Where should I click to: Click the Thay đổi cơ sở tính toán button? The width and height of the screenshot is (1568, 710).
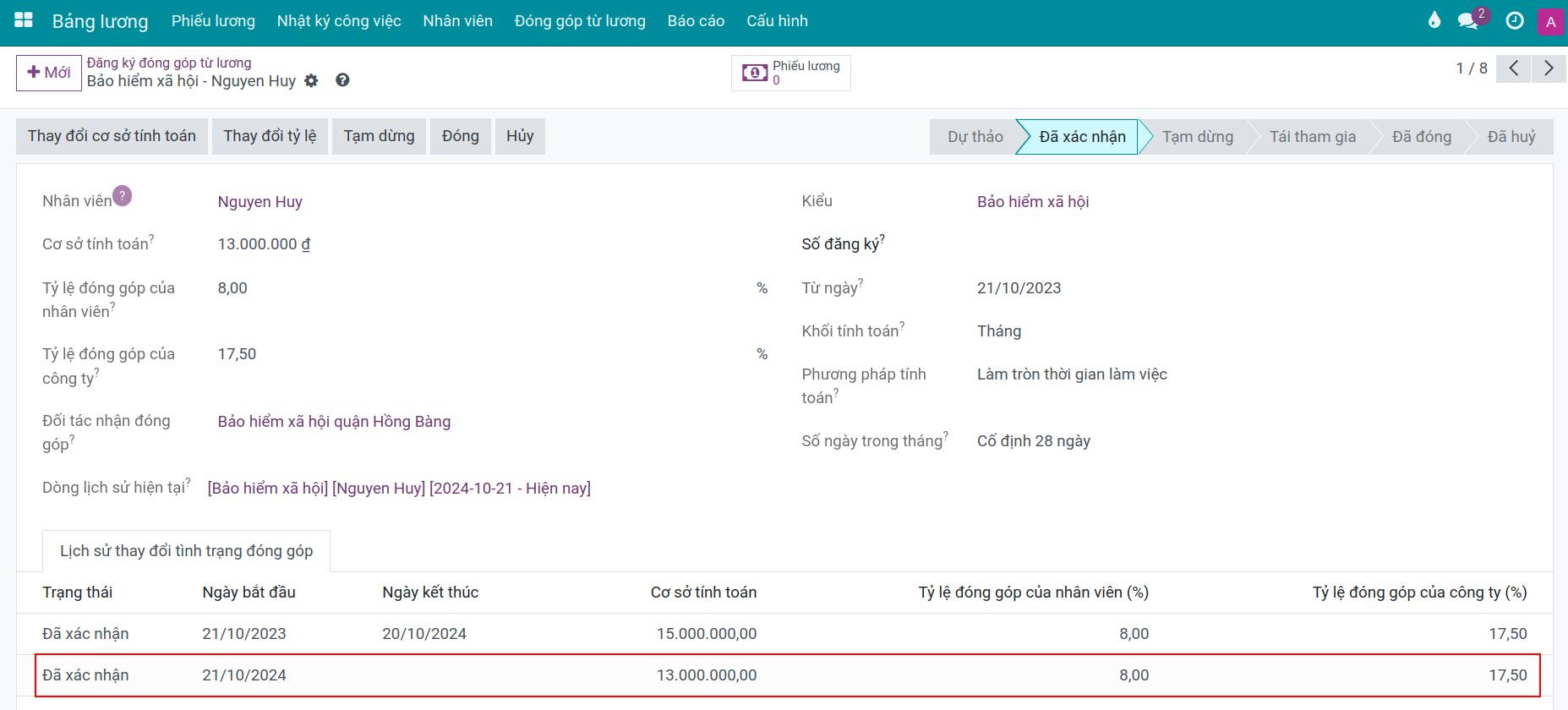[112, 136]
